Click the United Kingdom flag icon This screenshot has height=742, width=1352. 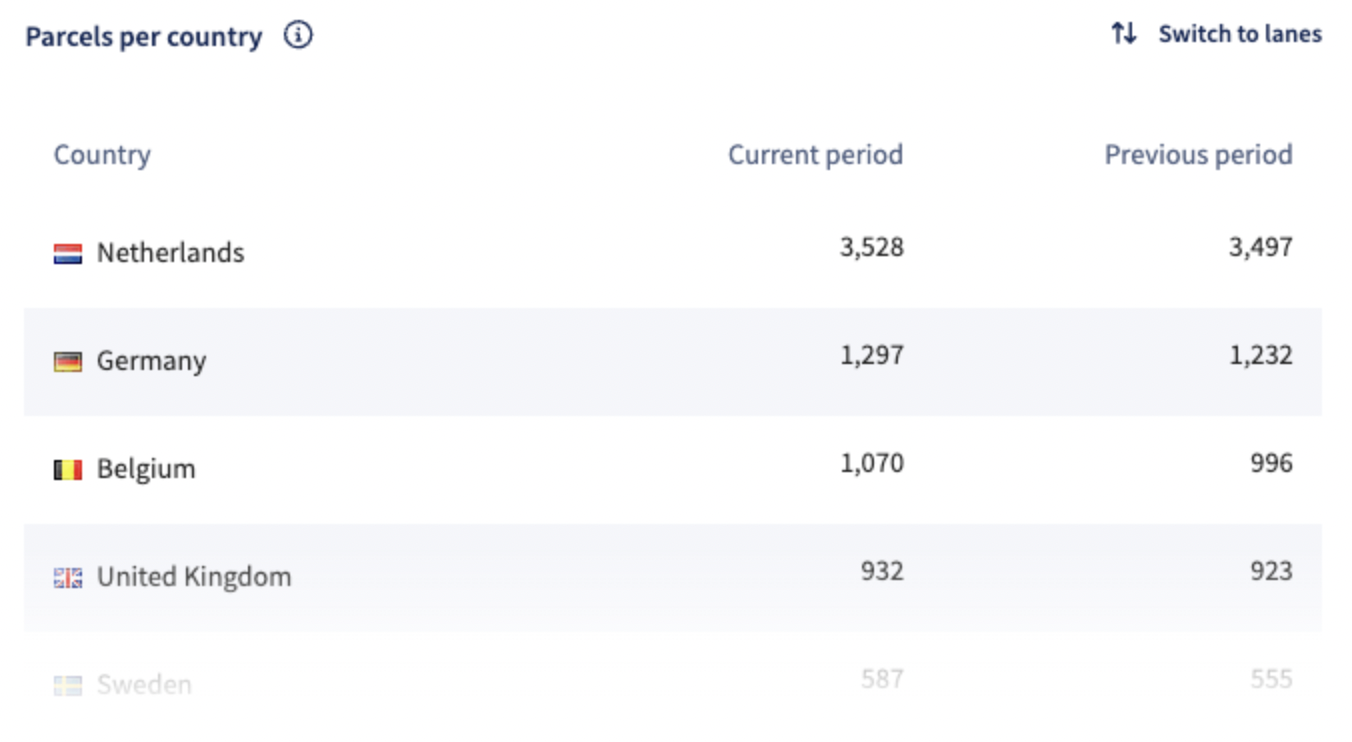(68, 577)
